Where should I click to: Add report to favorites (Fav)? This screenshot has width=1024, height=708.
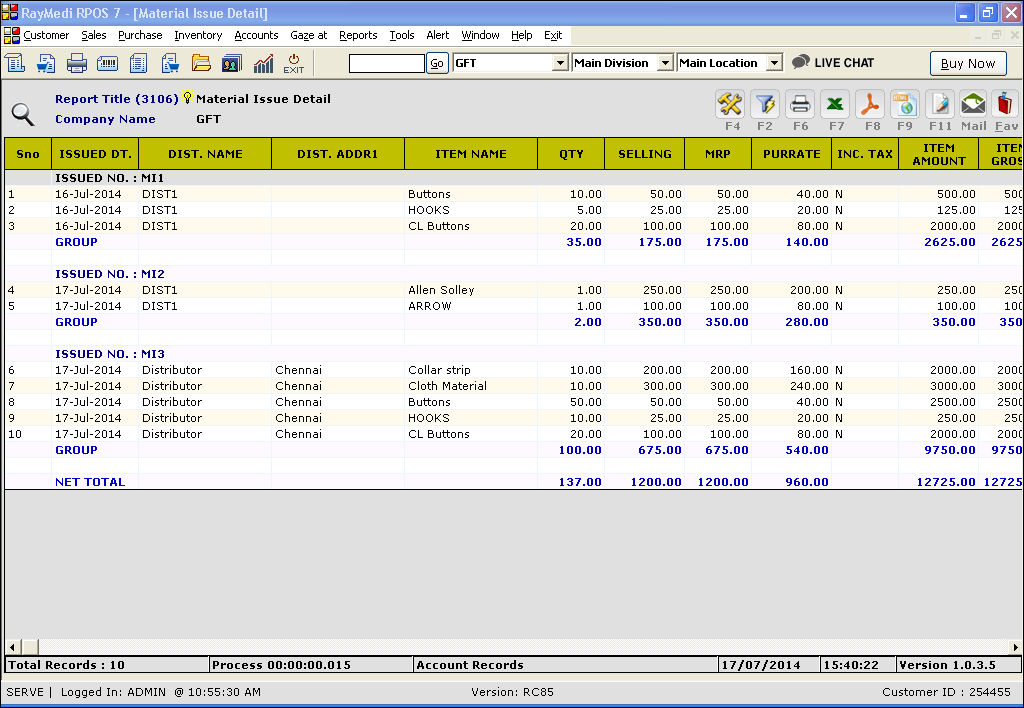pos(1006,104)
